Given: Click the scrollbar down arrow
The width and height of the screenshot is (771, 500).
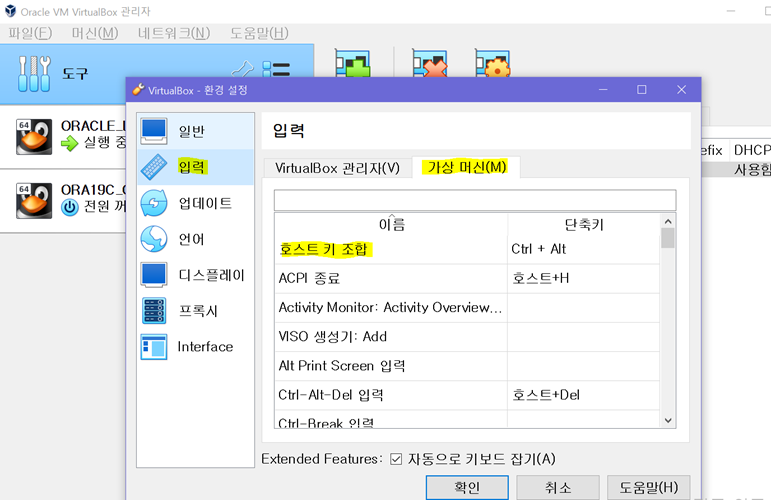Looking at the screenshot, I should (x=668, y=420).
